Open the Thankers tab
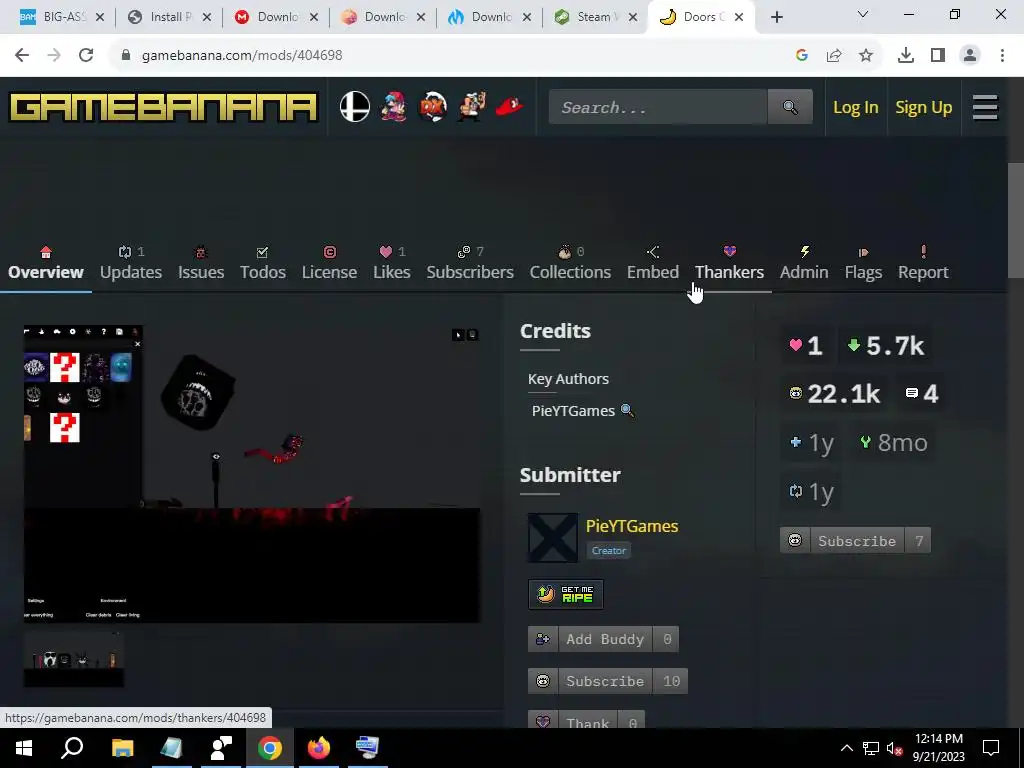 [729, 263]
